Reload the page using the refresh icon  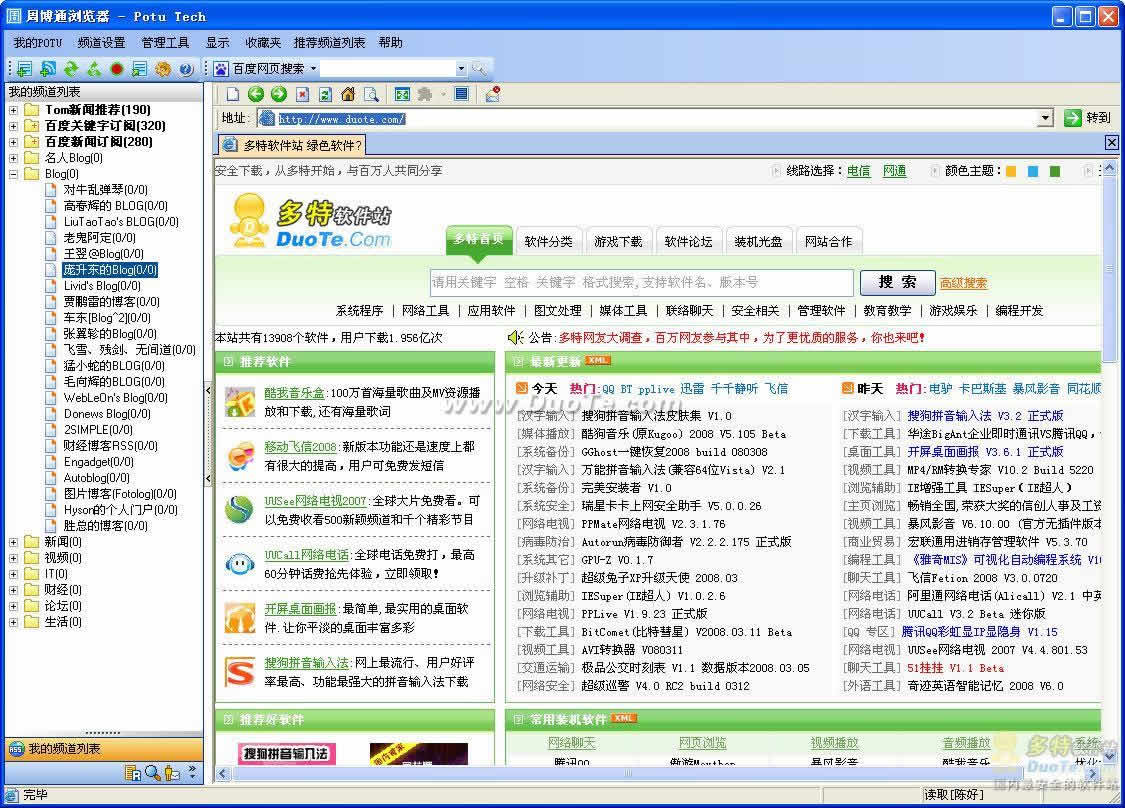click(x=325, y=94)
